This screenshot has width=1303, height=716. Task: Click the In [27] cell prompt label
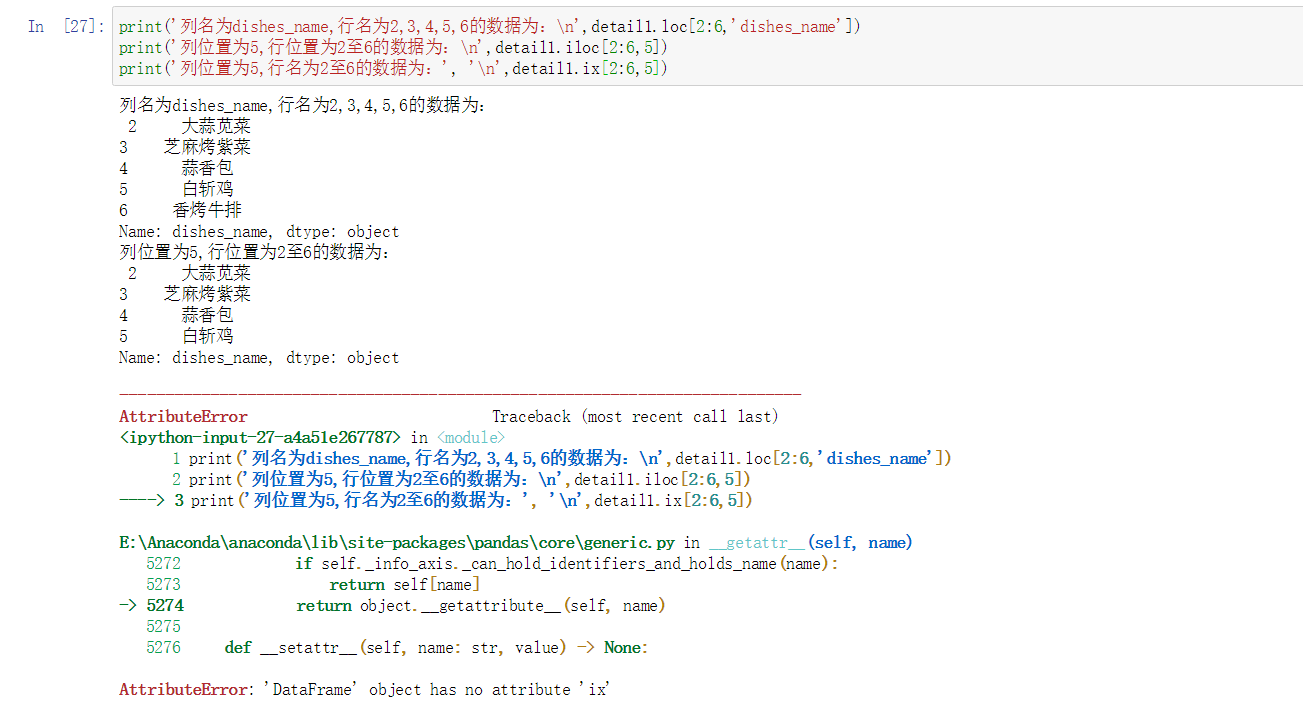pyautogui.click(x=65, y=27)
